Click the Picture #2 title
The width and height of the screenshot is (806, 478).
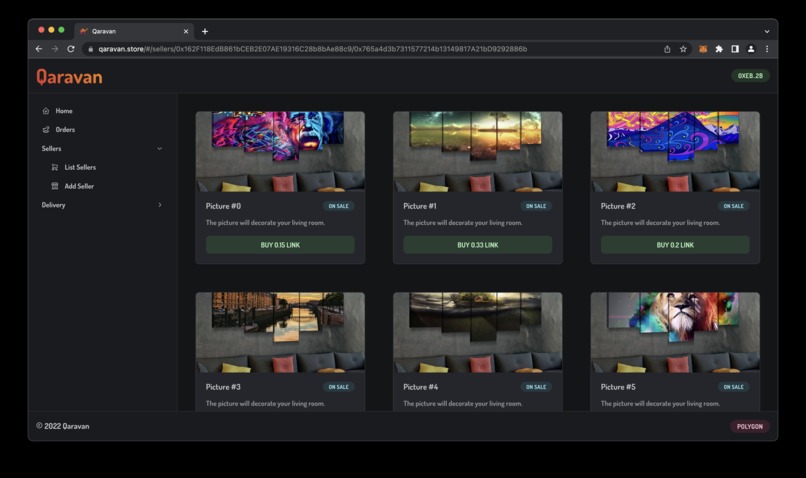tap(618, 206)
